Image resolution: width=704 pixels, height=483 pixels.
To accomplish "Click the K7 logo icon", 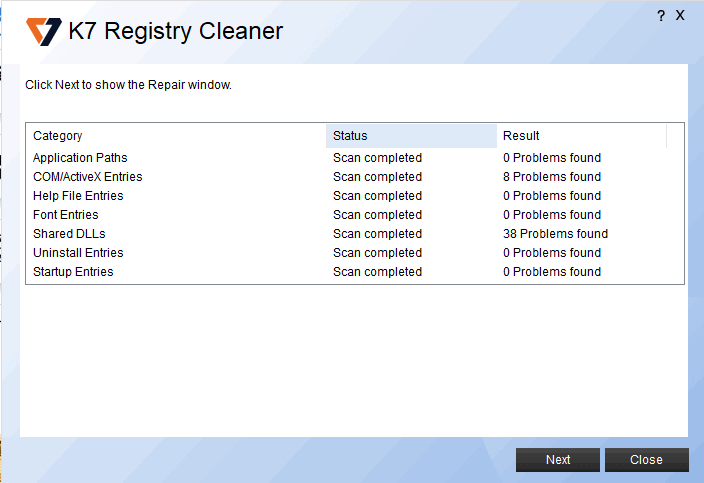I will (44, 31).
